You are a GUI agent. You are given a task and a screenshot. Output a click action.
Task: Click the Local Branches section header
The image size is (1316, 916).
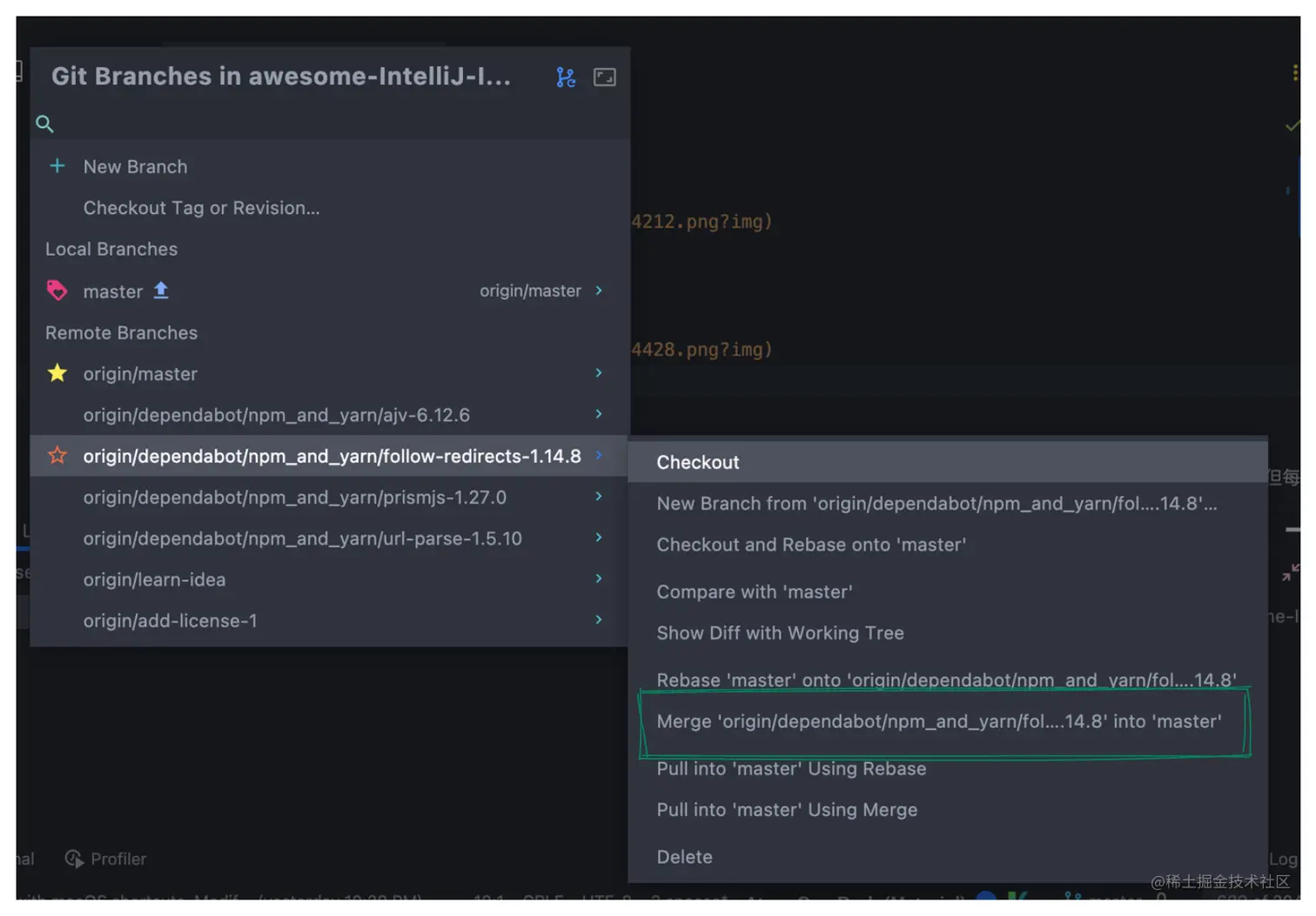[x=111, y=249]
